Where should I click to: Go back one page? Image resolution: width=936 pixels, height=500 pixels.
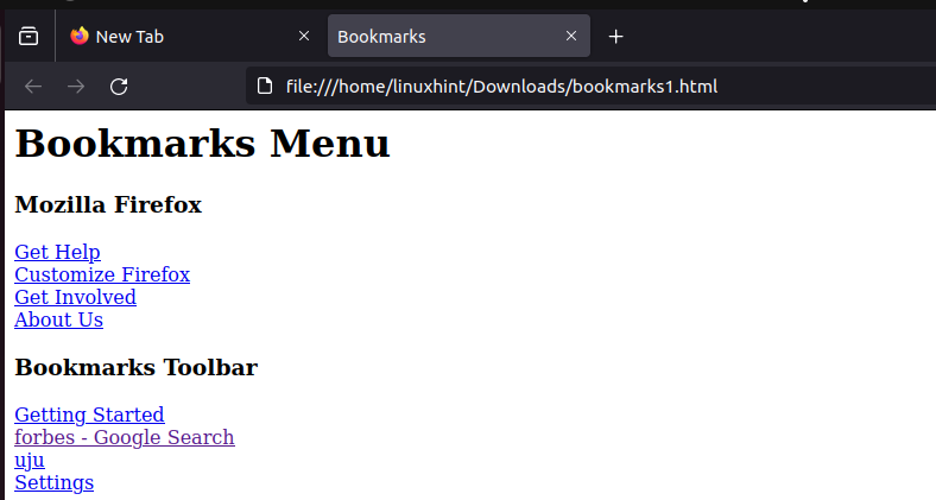pyautogui.click(x=33, y=87)
